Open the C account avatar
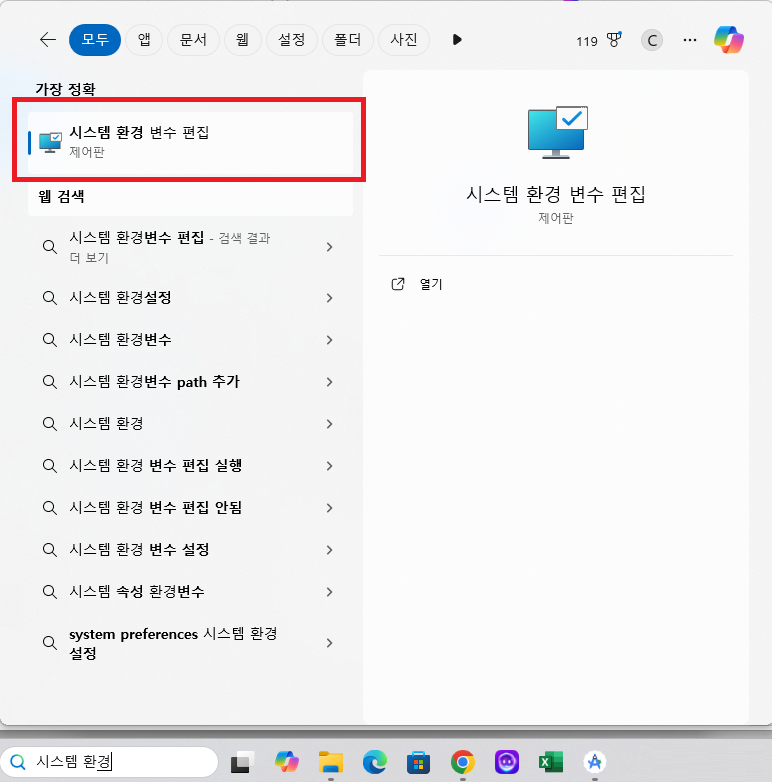The width and height of the screenshot is (772, 782). 652,40
